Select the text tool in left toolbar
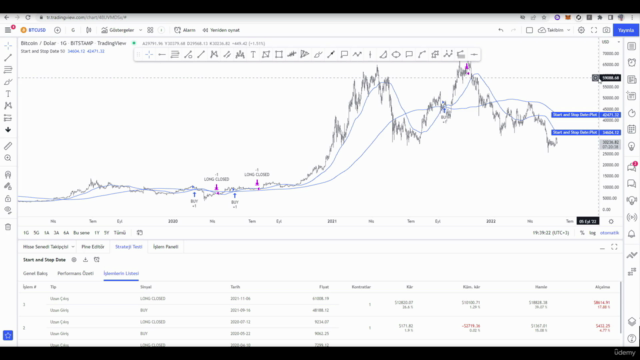Viewport: 640px width, 360px height. pyautogui.click(x=8, y=93)
